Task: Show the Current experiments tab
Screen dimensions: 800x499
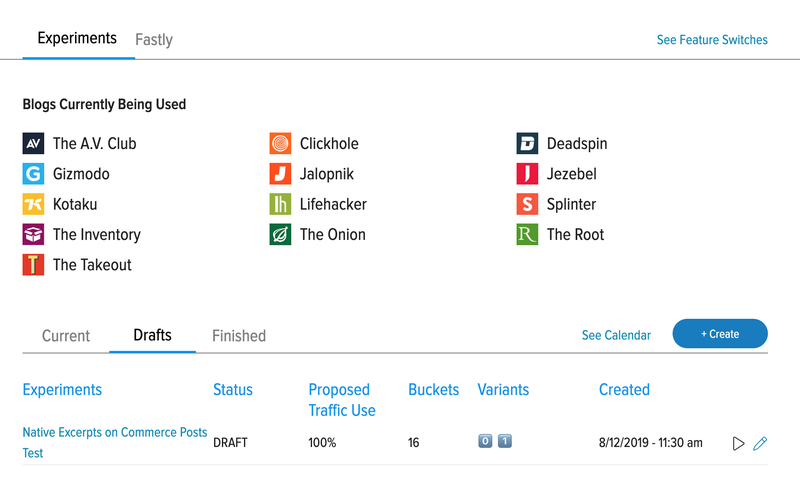Action: 66,336
